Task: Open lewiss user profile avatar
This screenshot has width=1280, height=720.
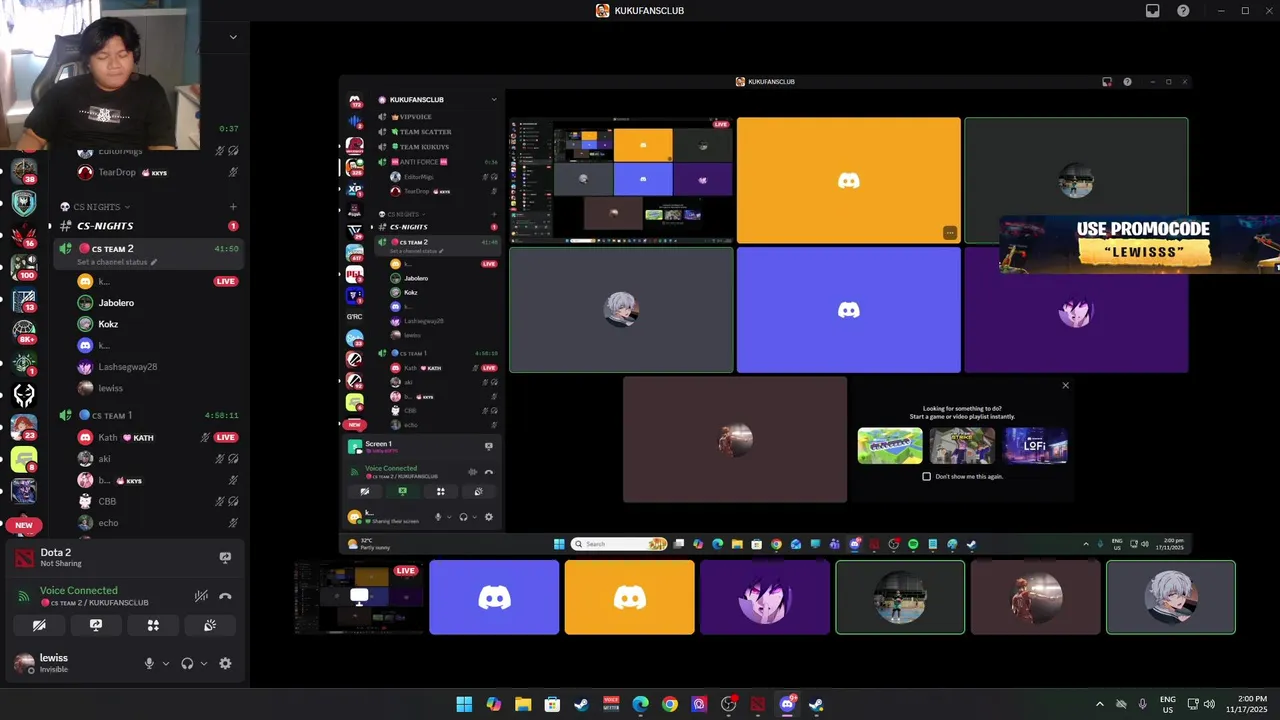Action: (x=24, y=663)
